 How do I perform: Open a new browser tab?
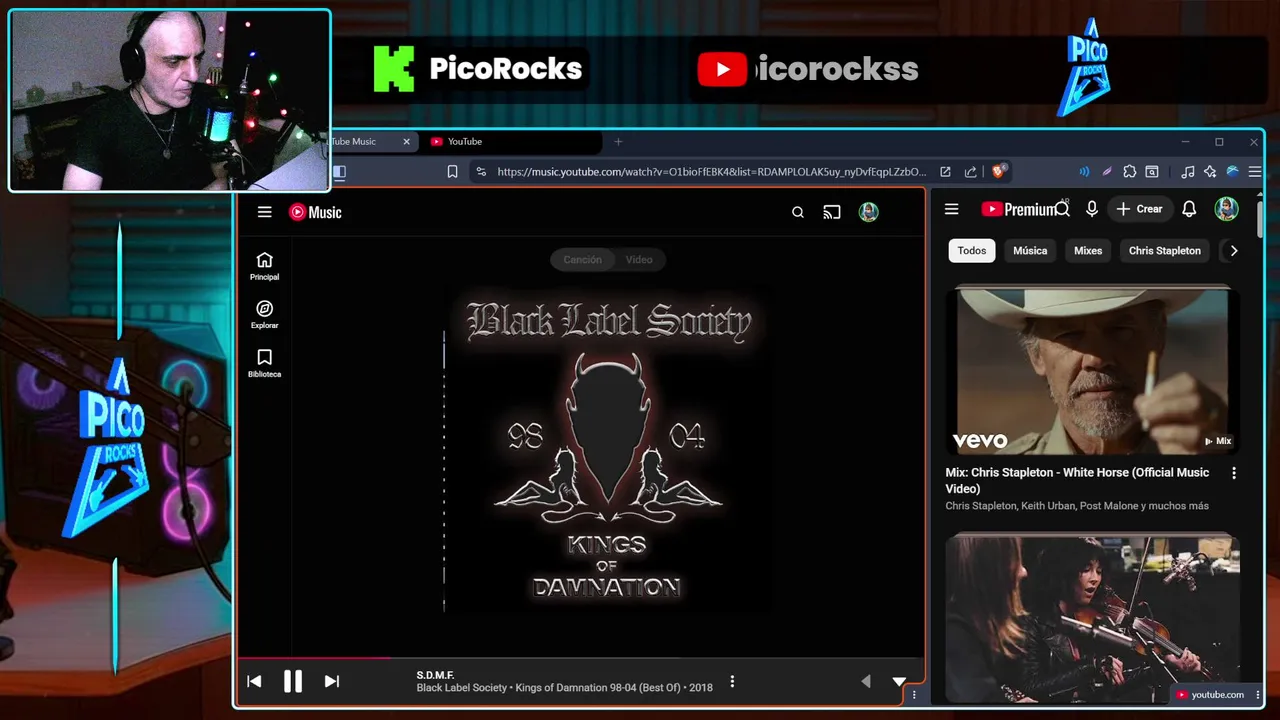(x=618, y=142)
